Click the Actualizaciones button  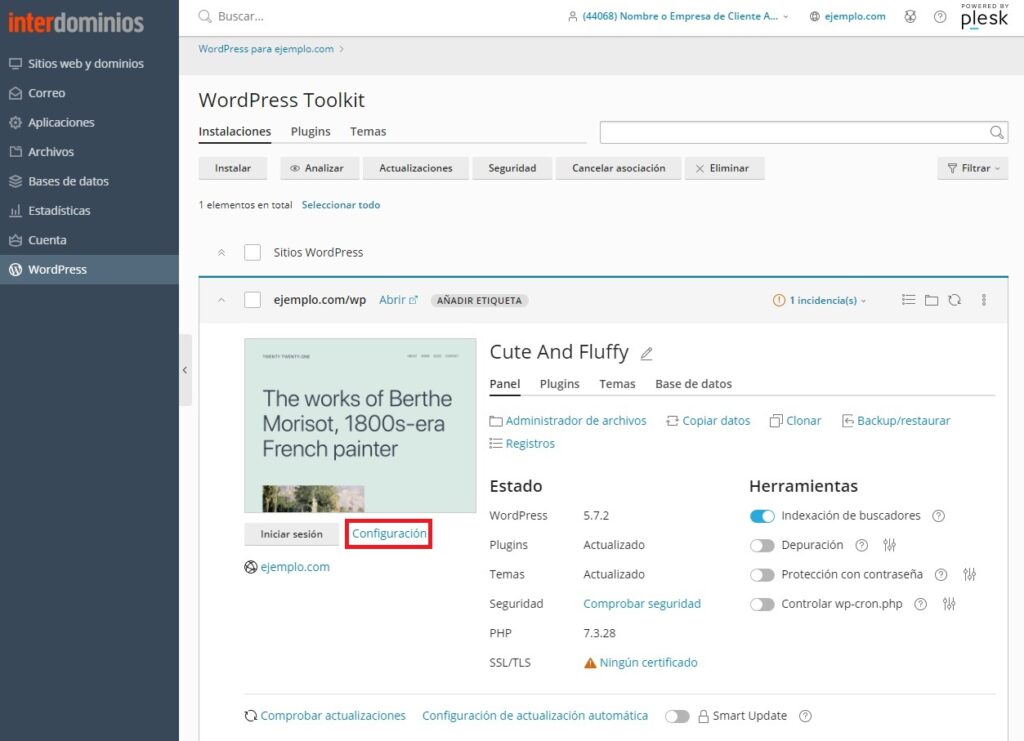pyautogui.click(x=416, y=168)
